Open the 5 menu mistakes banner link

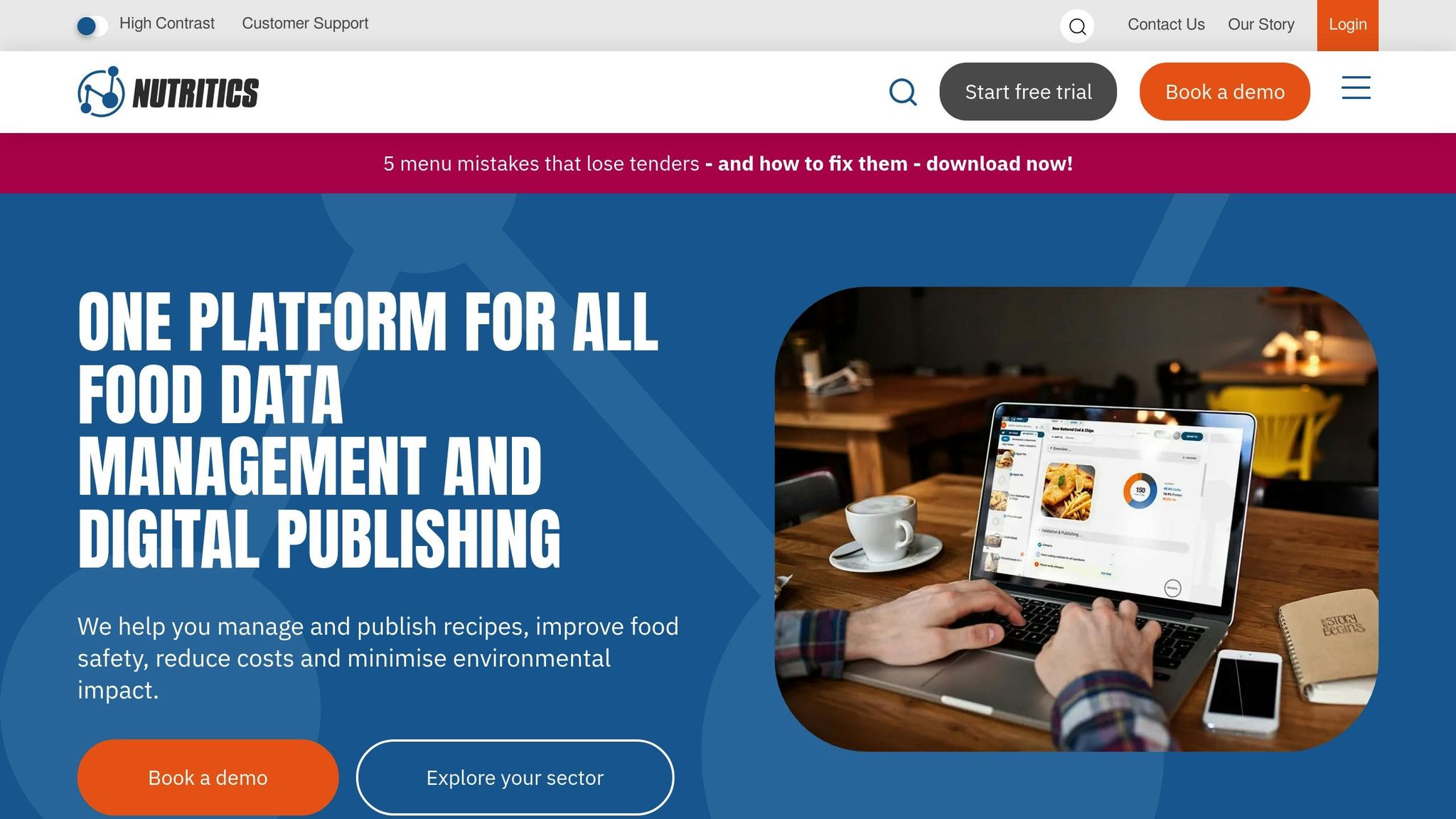coord(728,164)
